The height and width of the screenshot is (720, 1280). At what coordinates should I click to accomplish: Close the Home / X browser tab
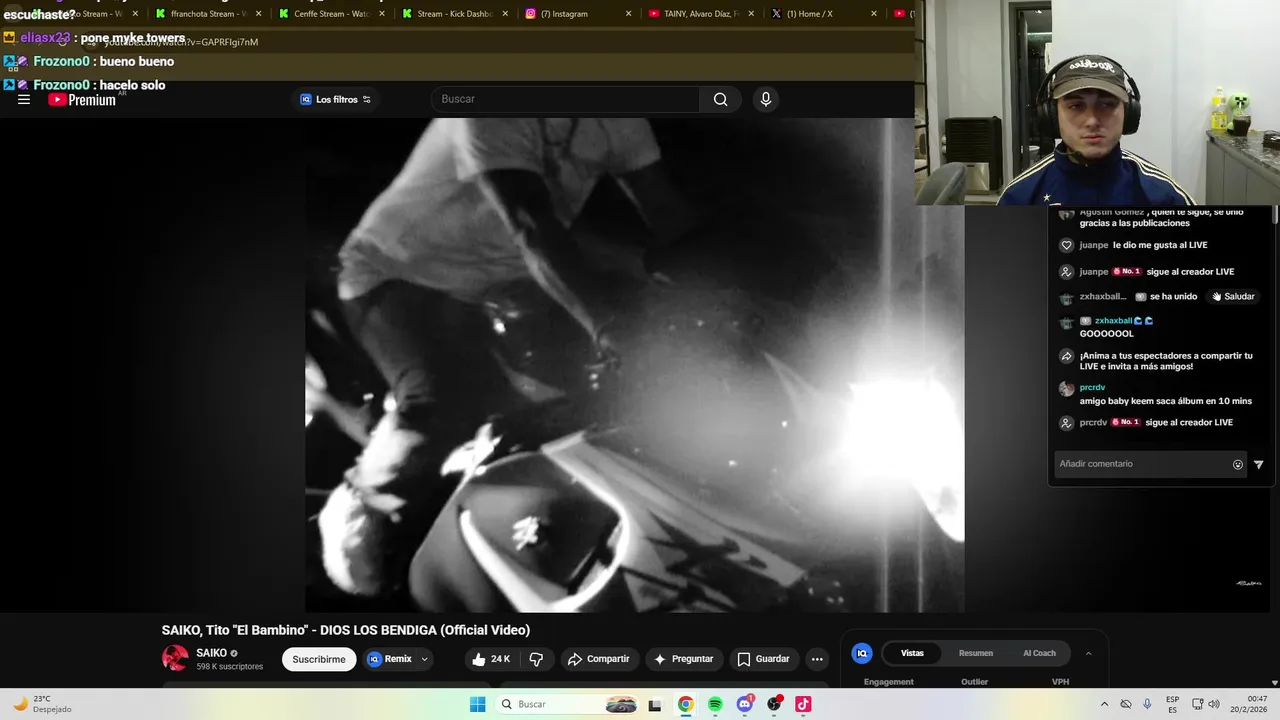point(874,14)
